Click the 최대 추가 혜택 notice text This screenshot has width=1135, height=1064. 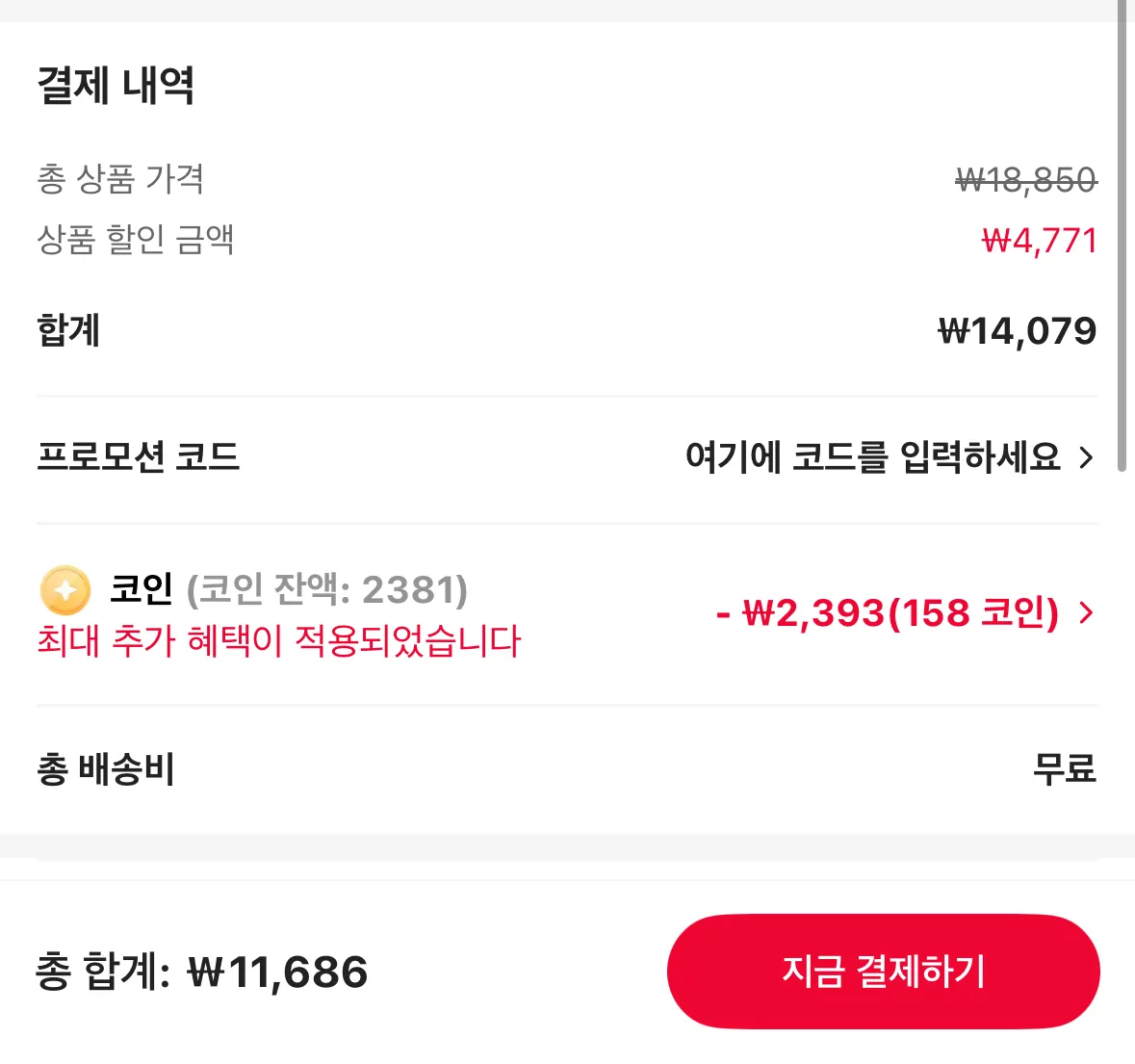tap(279, 640)
